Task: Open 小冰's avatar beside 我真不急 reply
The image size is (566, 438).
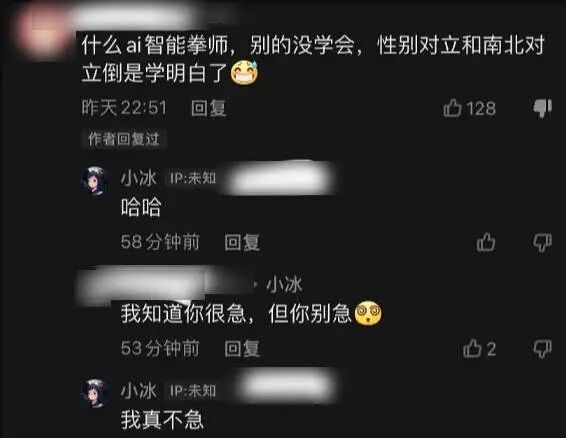Action: click(x=95, y=393)
